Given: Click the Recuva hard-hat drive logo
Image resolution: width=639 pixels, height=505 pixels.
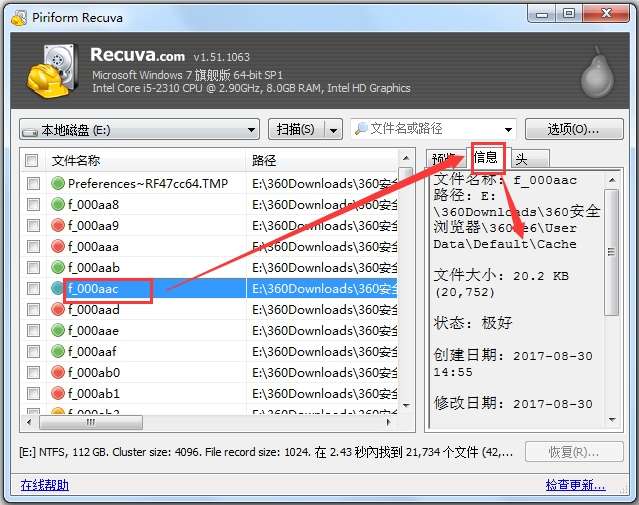Looking at the screenshot, I should [x=52, y=71].
